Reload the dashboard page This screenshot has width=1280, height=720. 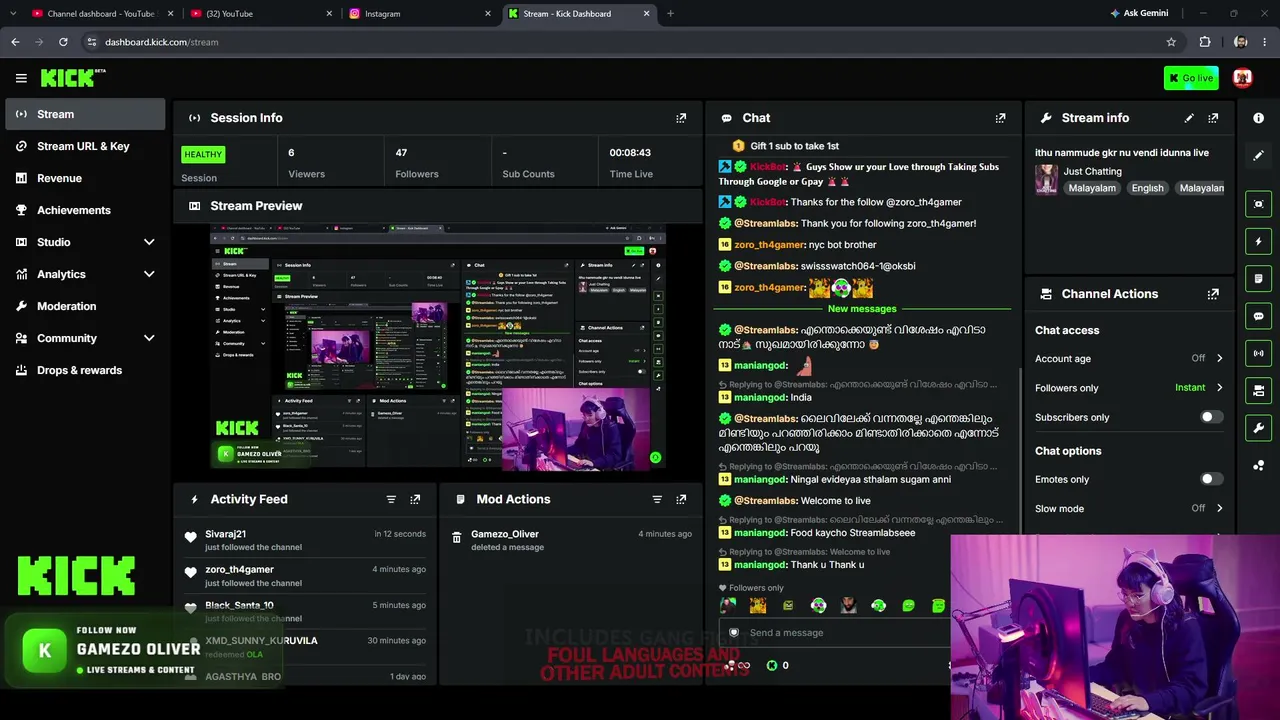pos(63,42)
